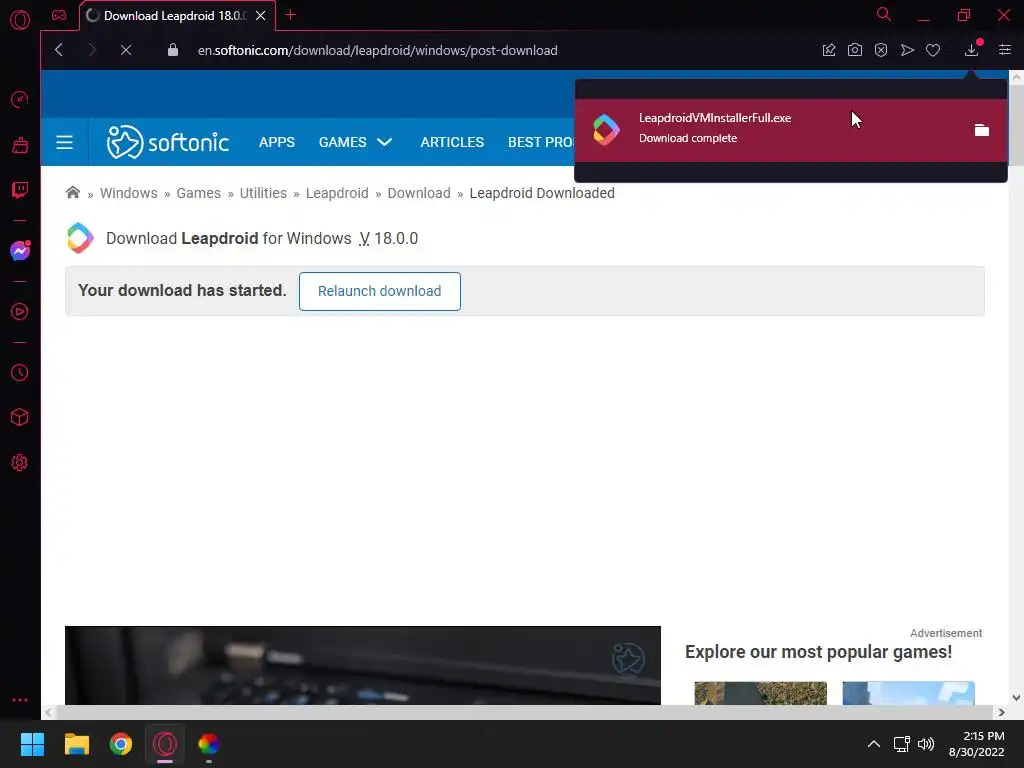Open the APPS menu item
Screen dimensions: 1024x768
point(277,142)
